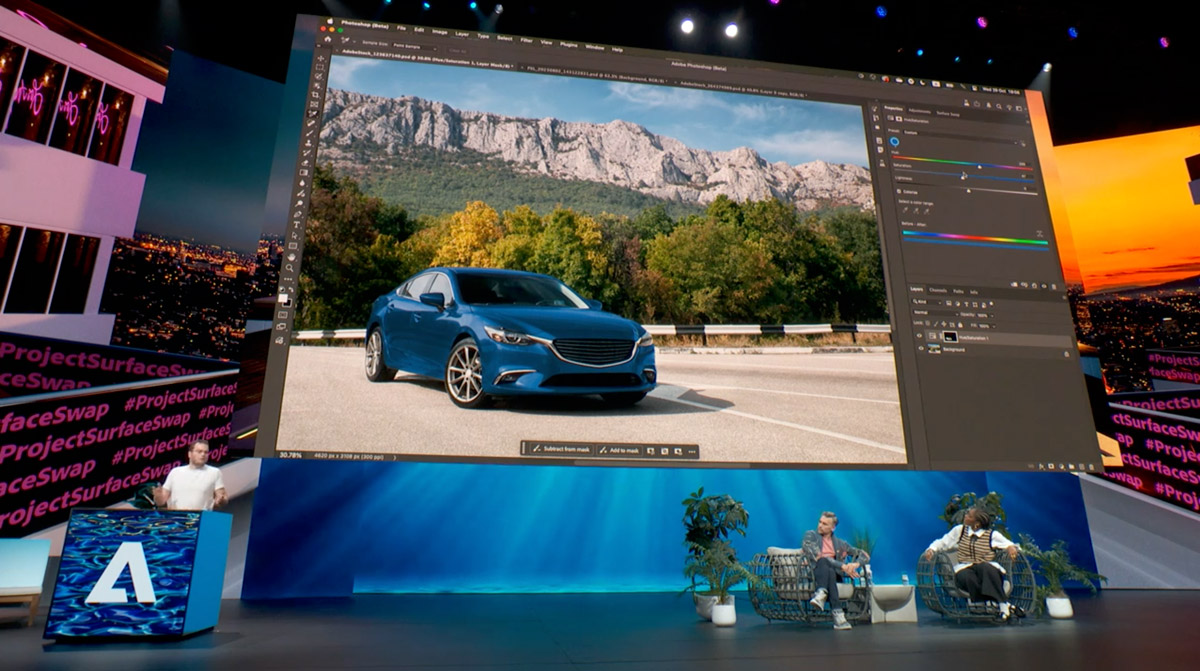Toggle adjustment visibility eye in Properties panel
Screen dimensions: 1200x671
pos(1044,286)
